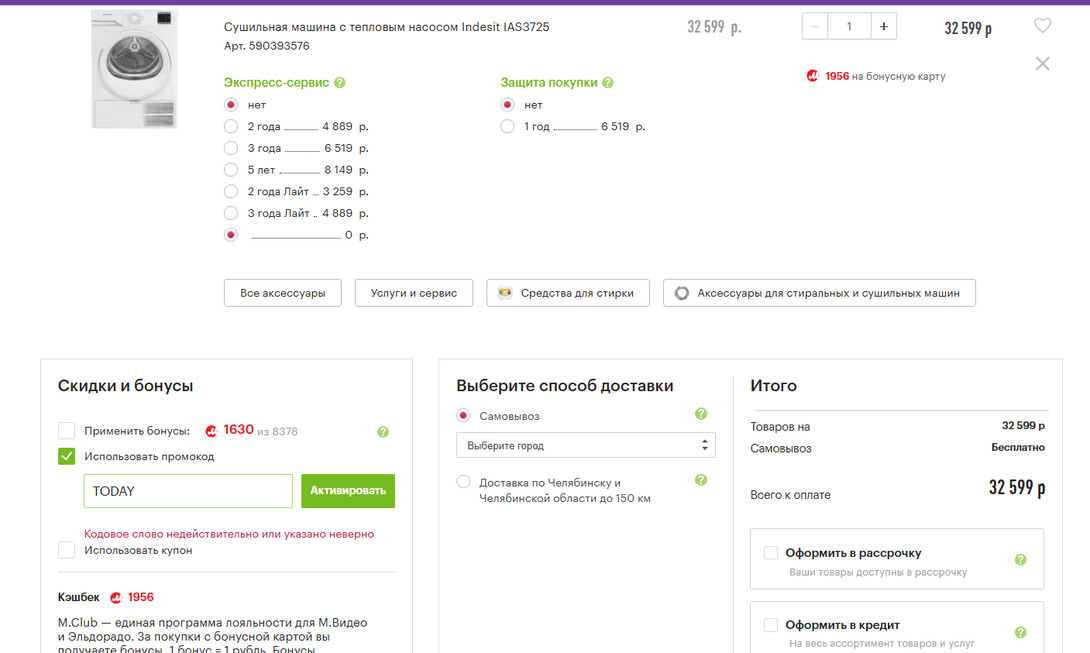Increase quantity with the plus button

(x=883, y=27)
